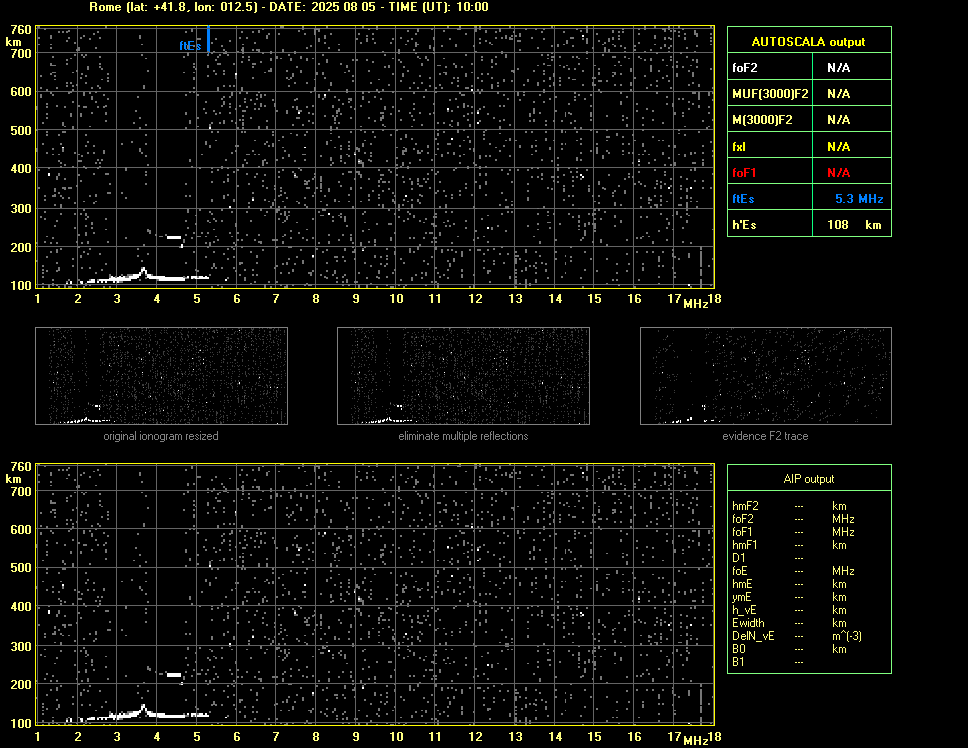Select the Ewidth entry in AIP output

click(x=748, y=623)
